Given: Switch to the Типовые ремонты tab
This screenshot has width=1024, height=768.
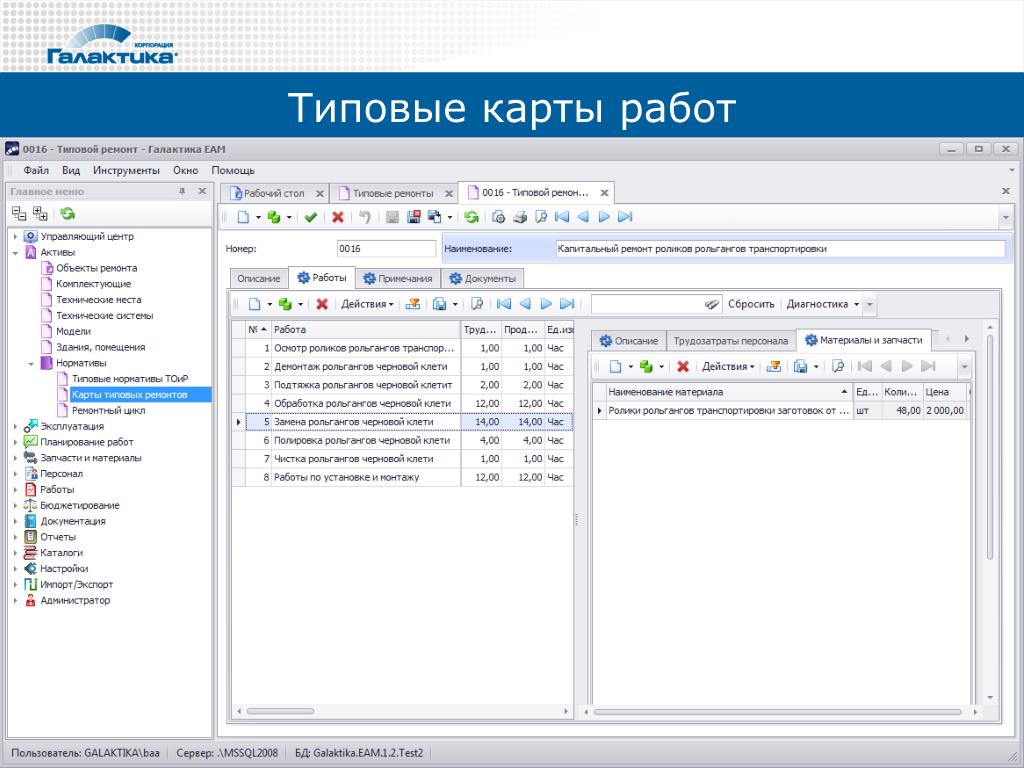Looking at the screenshot, I should [393, 193].
